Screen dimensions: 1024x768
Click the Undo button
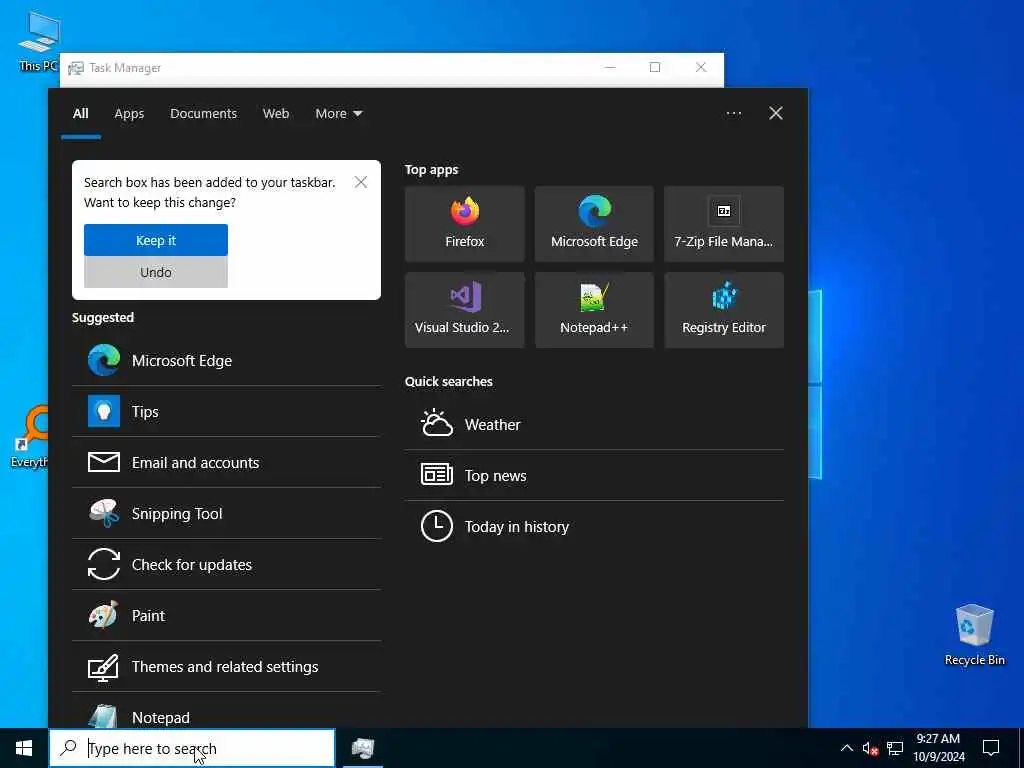point(156,272)
